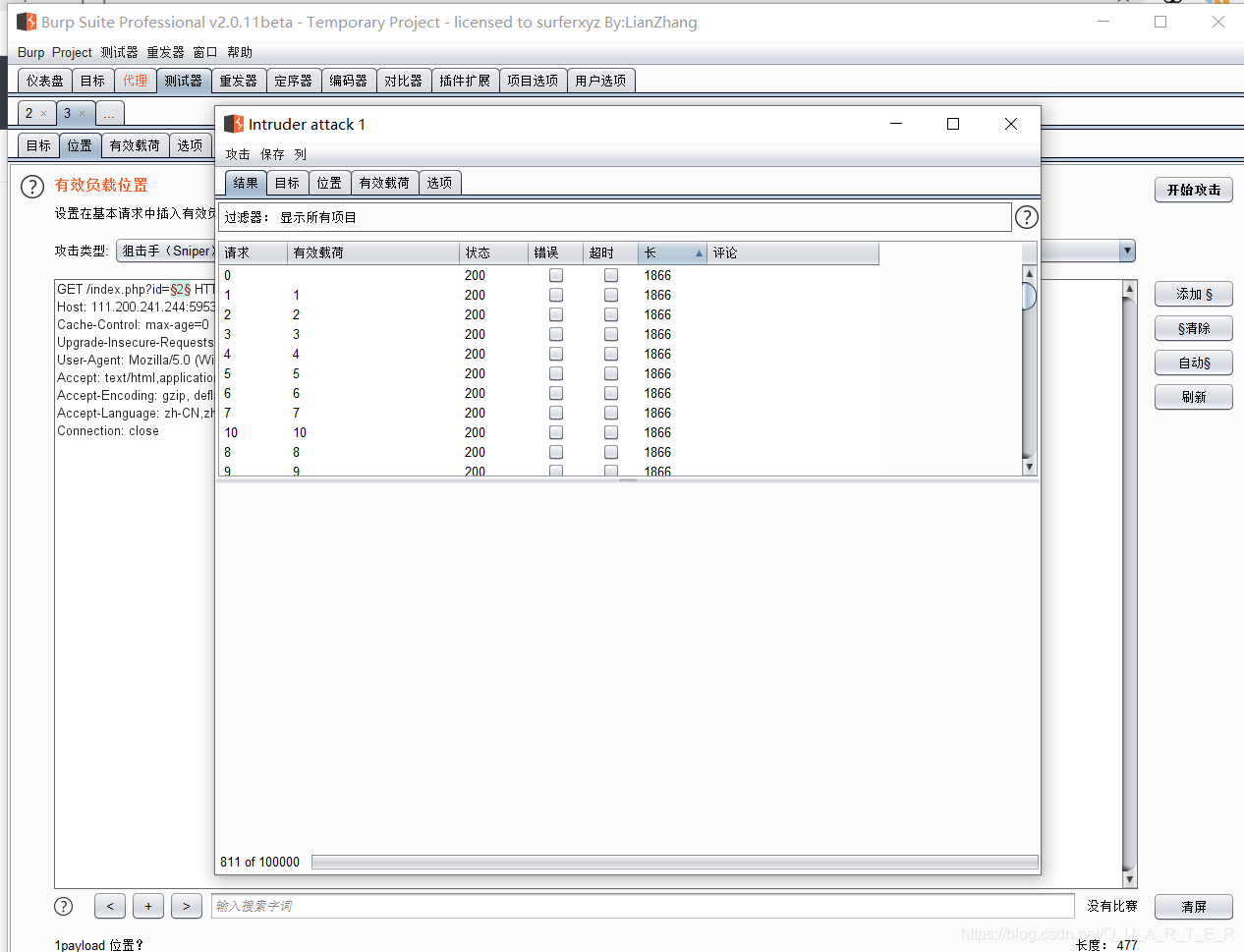Screen dimensions: 1244x952
Task: Sort results by 评论 column header
Action: 792,252
